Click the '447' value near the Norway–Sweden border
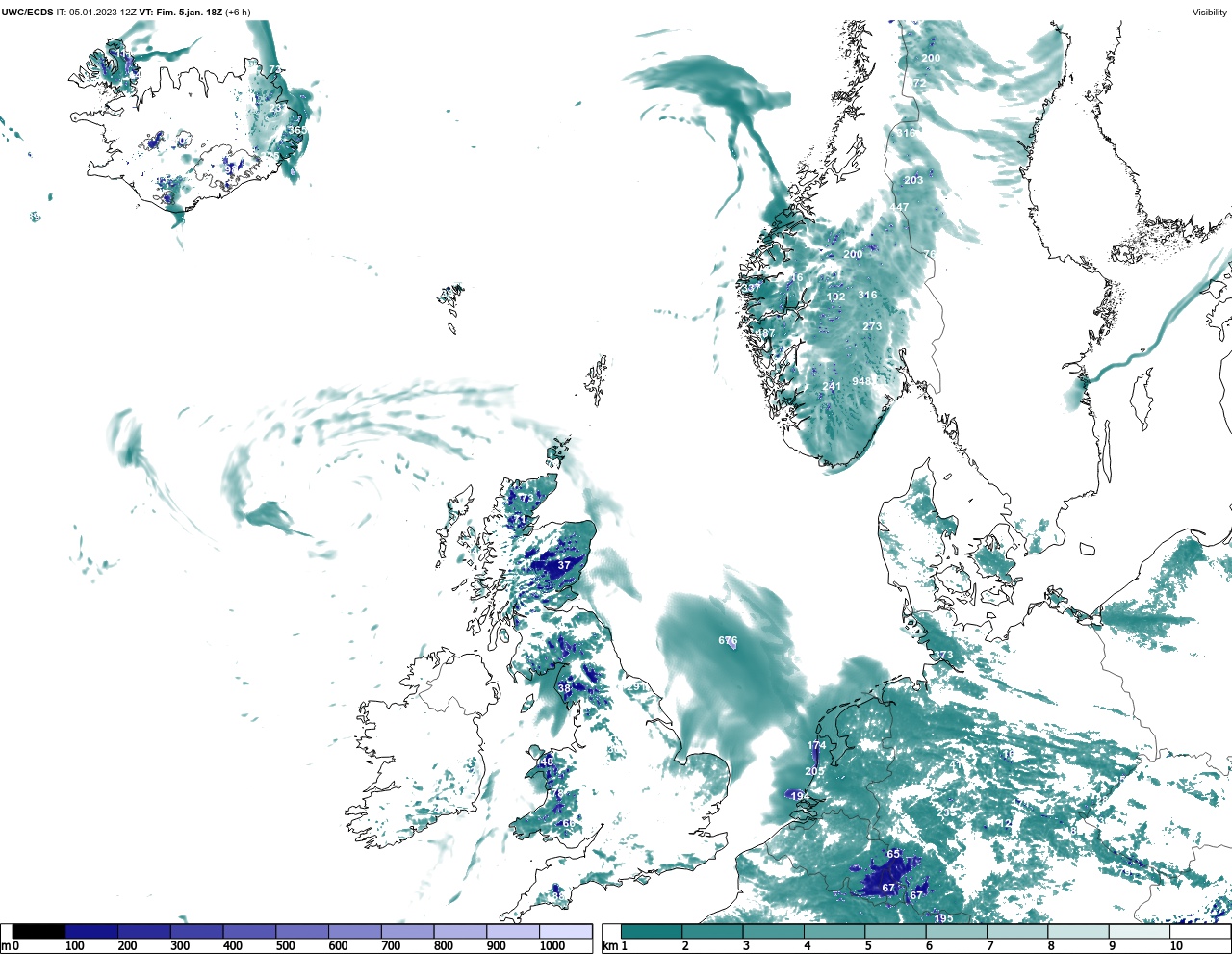The height and width of the screenshot is (954, 1232). tap(899, 207)
